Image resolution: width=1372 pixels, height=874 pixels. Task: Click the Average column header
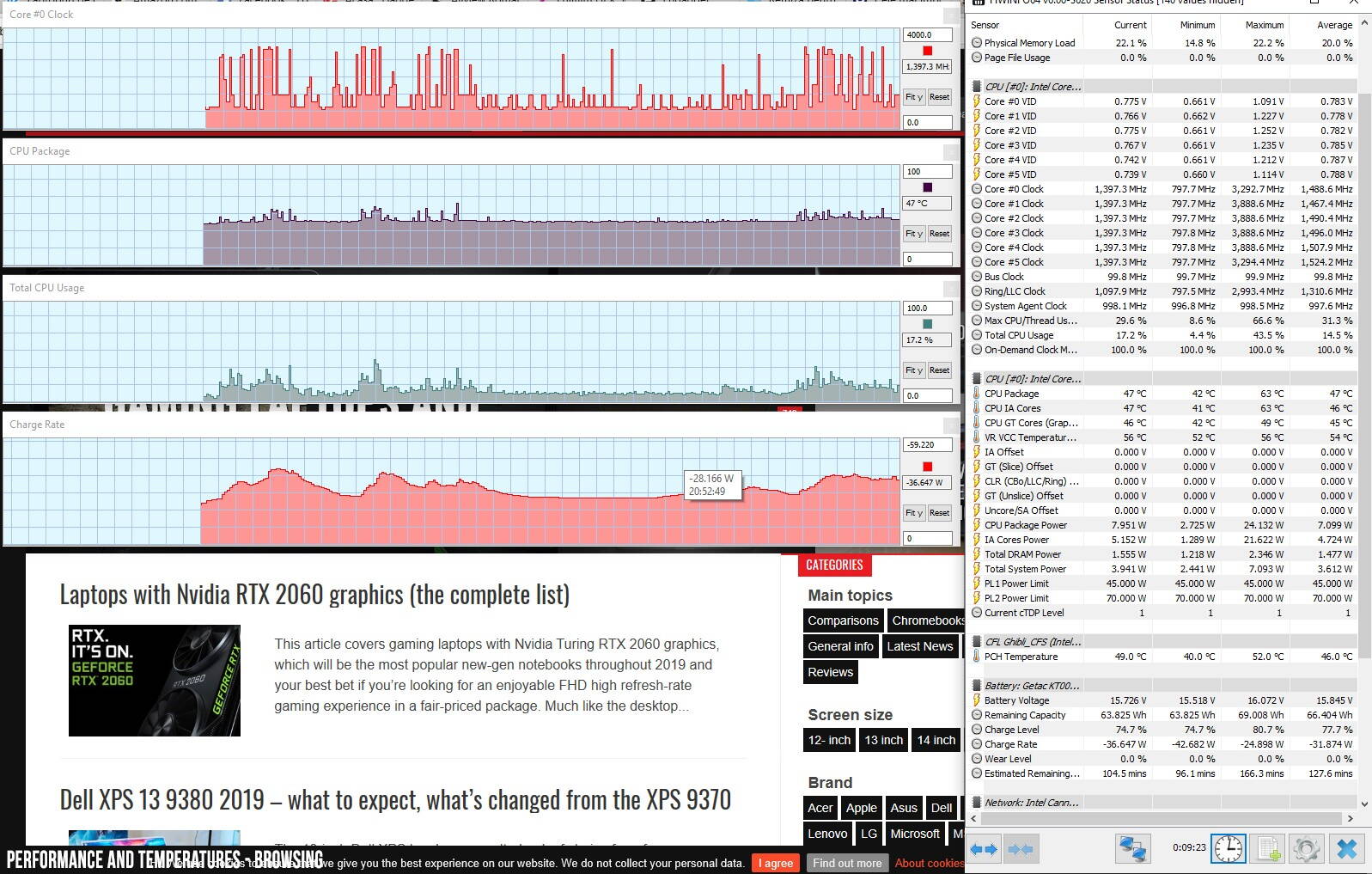coord(1334,25)
